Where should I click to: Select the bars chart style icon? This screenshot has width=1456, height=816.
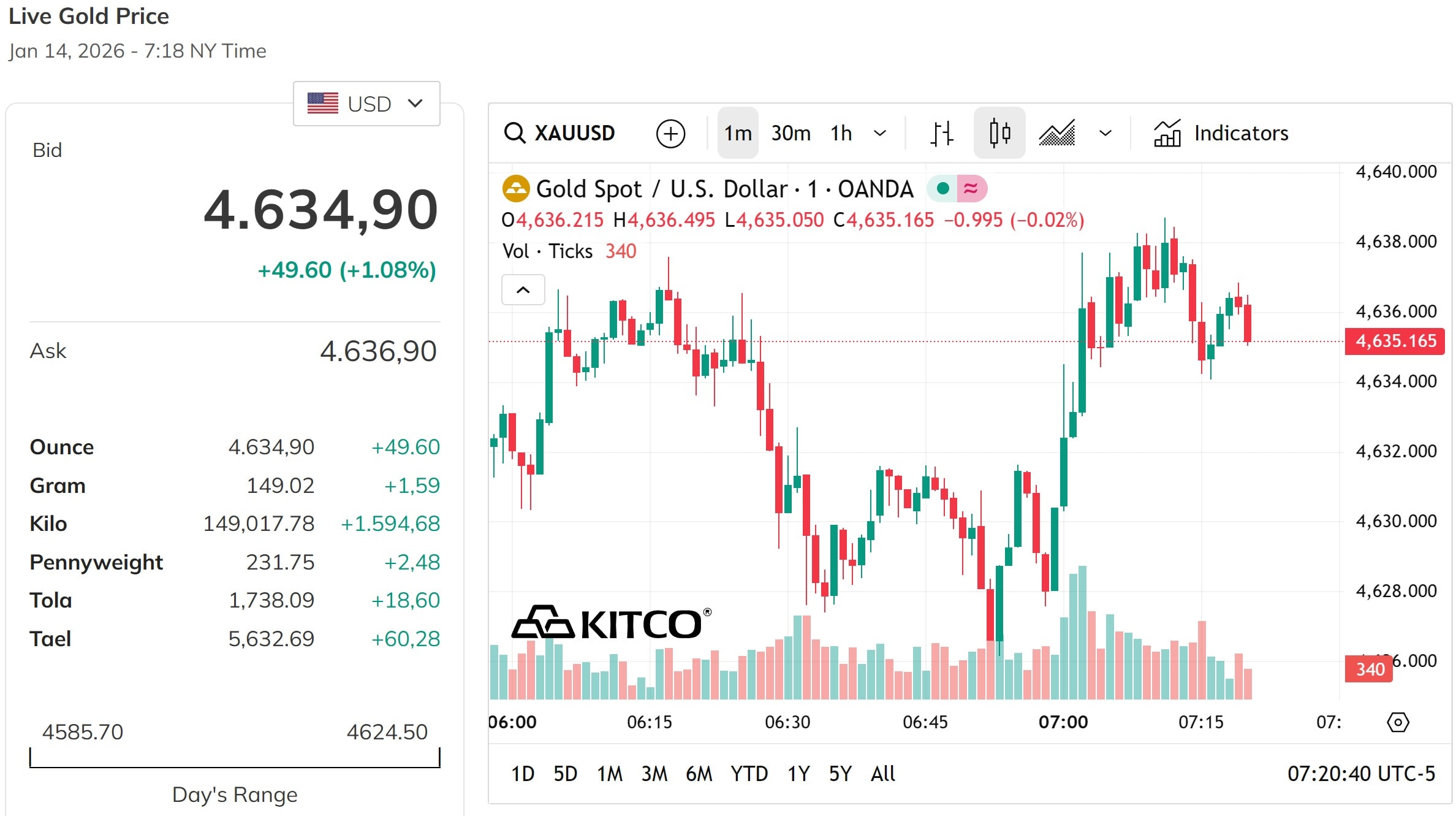pyautogui.click(x=942, y=133)
